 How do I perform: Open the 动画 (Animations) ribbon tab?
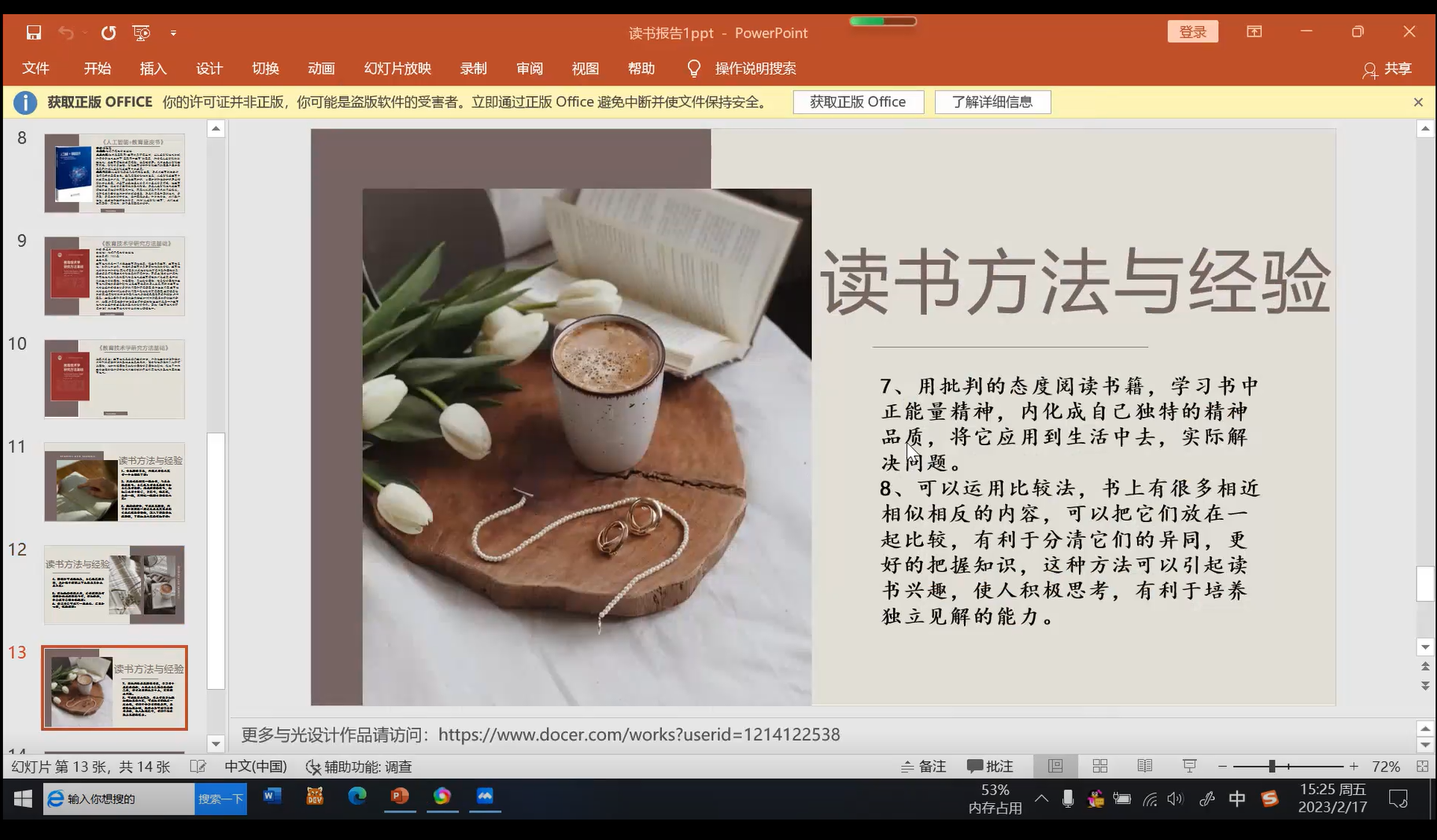pyautogui.click(x=321, y=68)
